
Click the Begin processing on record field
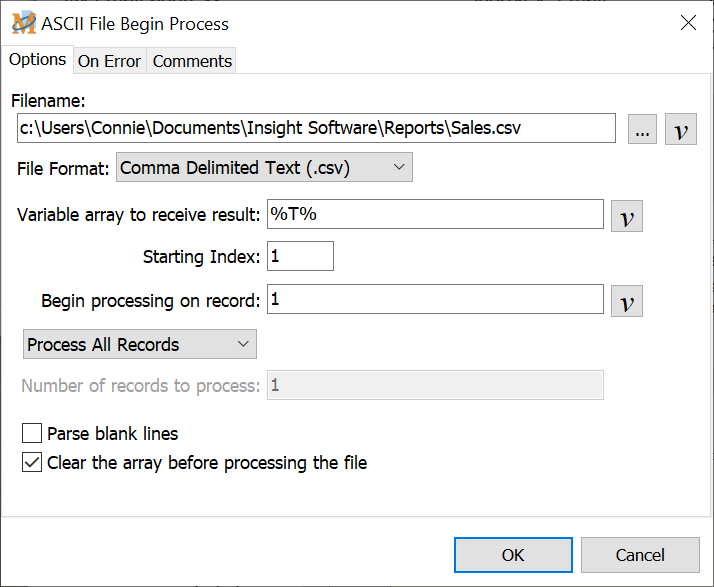pyautogui.click(x=434, y=300)
